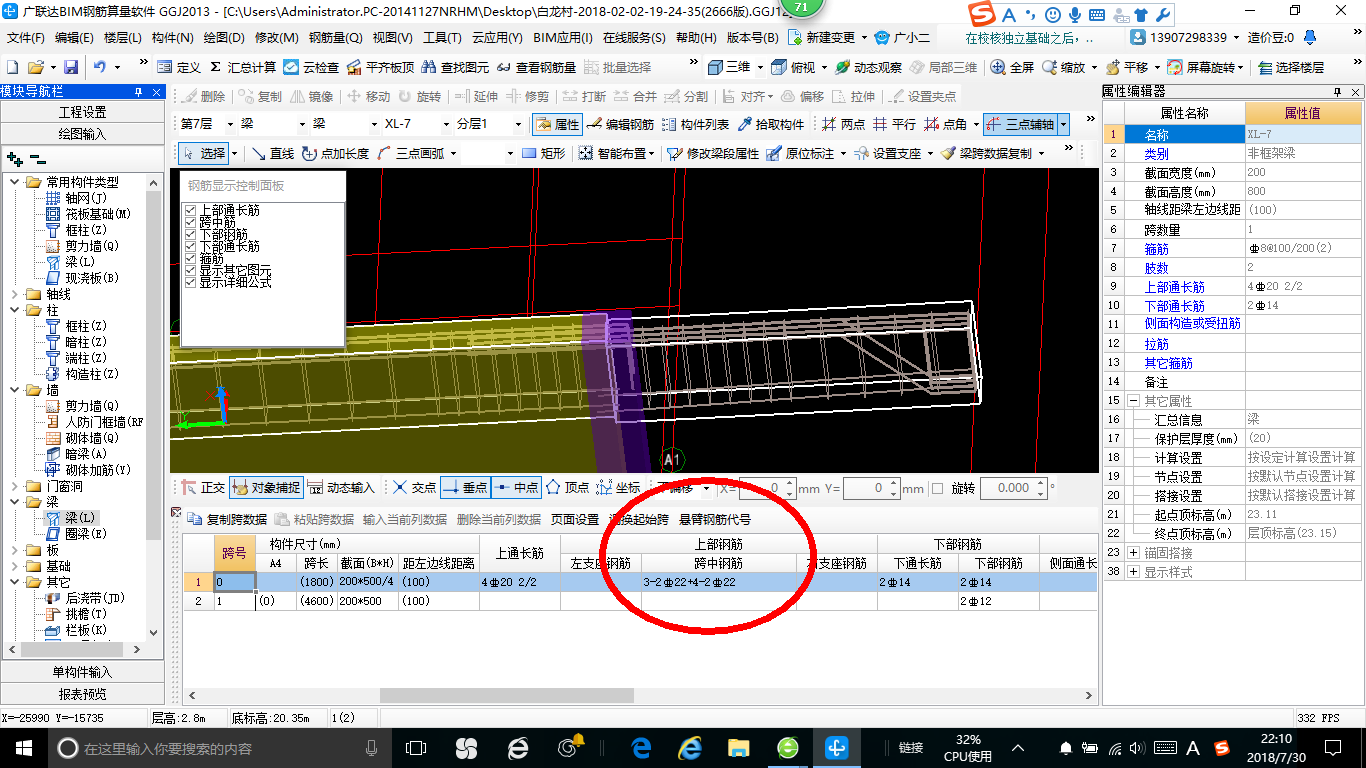Activate 动态观察 dynamic orbit view
1366x768 pixels.
click(x=869, y=67)
